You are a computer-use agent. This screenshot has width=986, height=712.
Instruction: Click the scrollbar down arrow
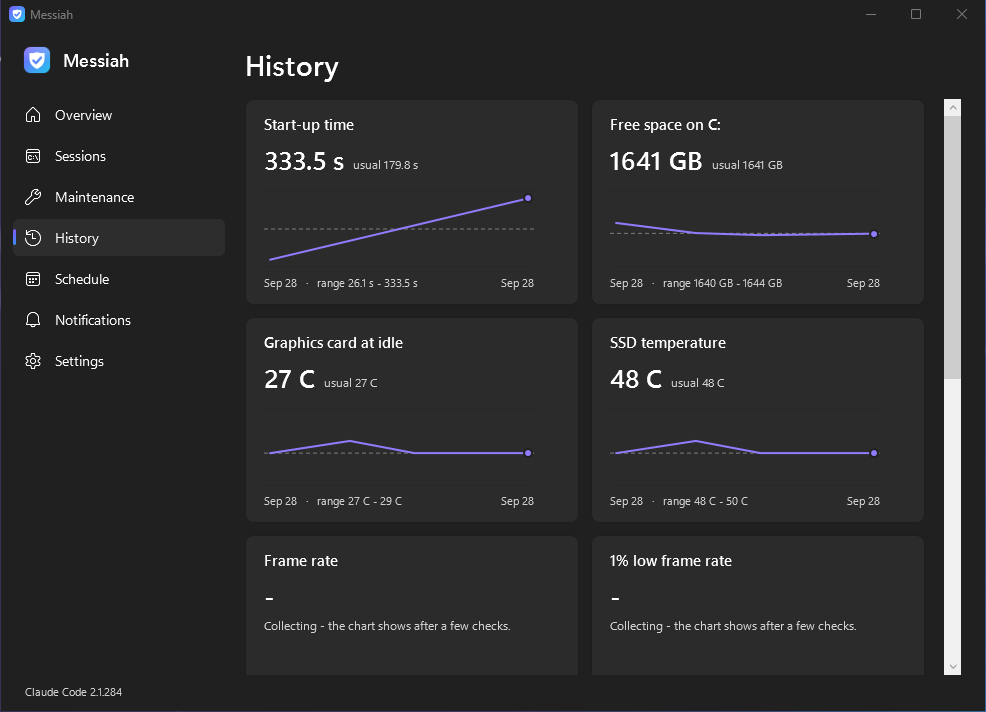pyautogui.click(x=953, y=666)
